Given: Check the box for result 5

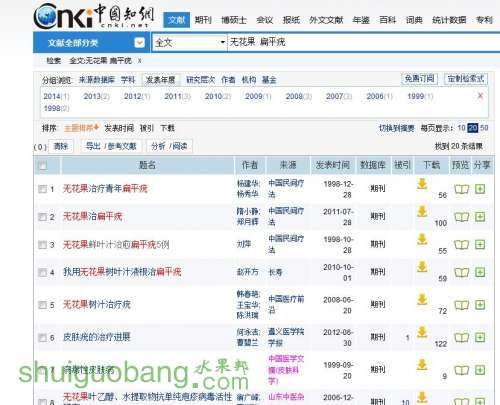Looking at the screenshot, I should (42, 305).
